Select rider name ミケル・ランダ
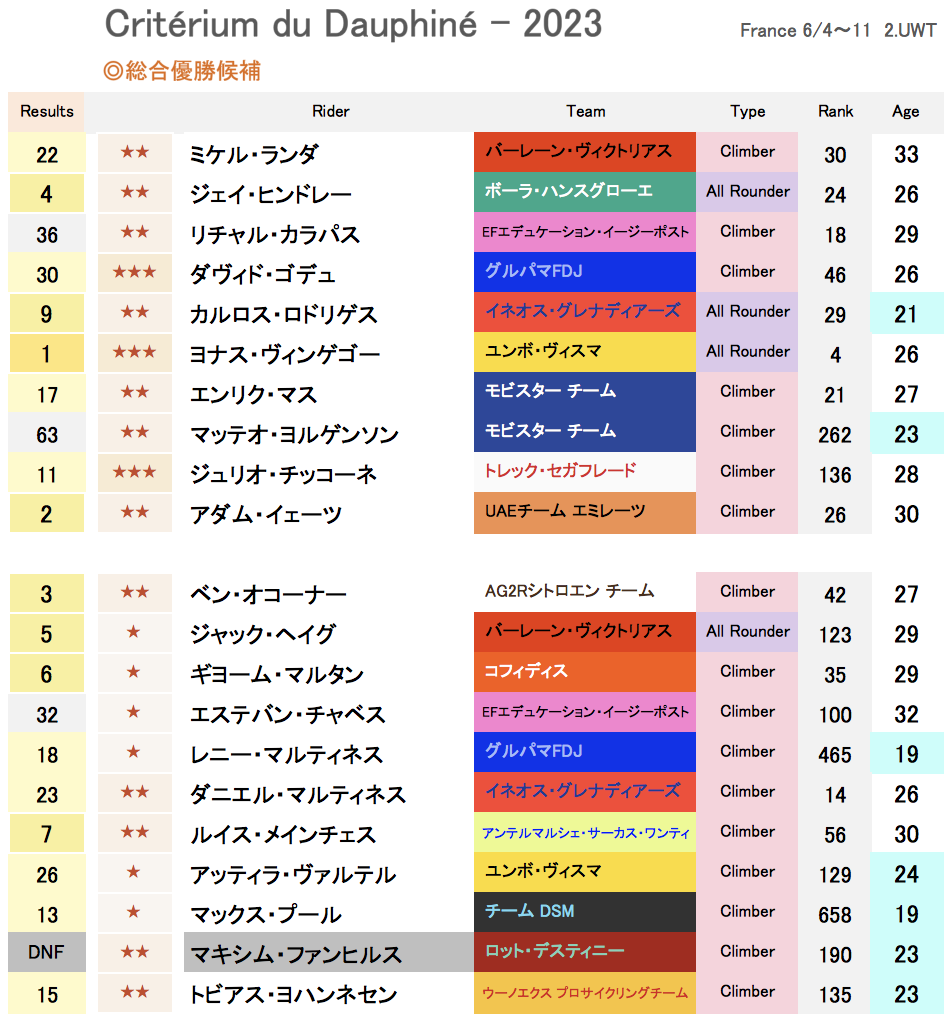This screenshot has width=952, height=1020. point(253,154)
